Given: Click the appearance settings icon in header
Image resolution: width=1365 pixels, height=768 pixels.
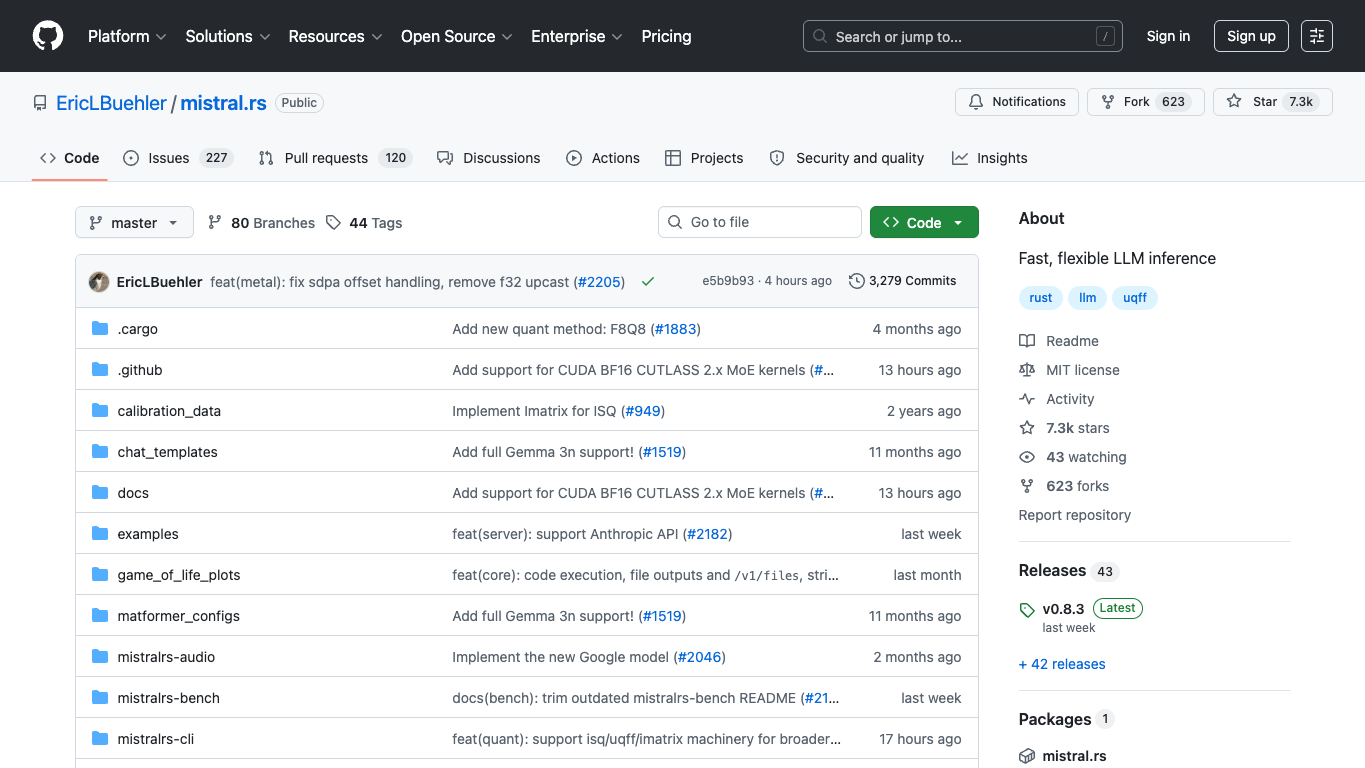Looking at the screenshot, I should pyautogui.click(x=1317, y=36).
